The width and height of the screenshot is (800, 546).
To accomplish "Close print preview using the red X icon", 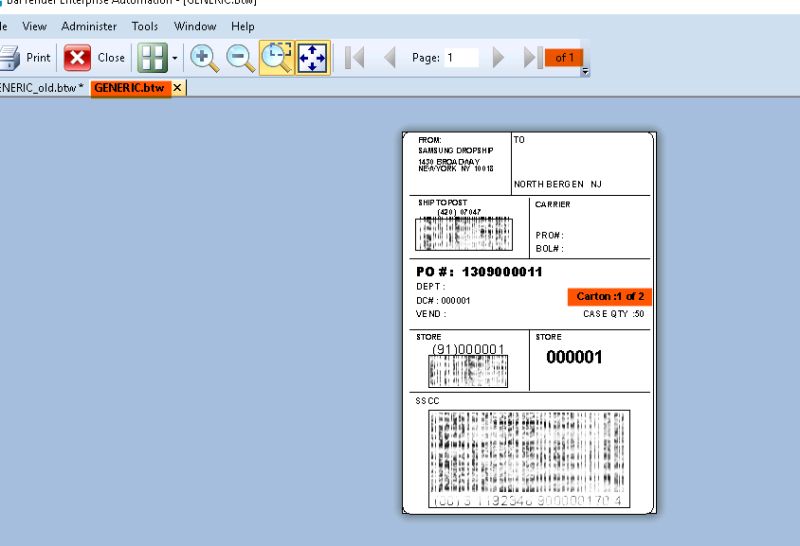I will [77, 58].
